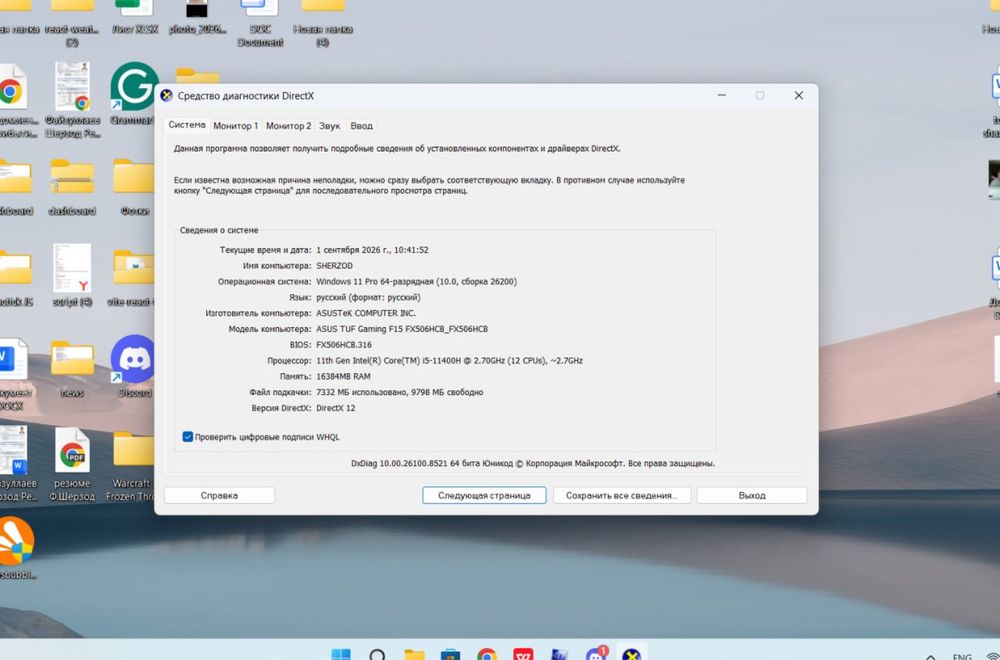
Task: Open the orange bubble app icon on desktop
Action: pyautogui.click(x=16, y=541)
